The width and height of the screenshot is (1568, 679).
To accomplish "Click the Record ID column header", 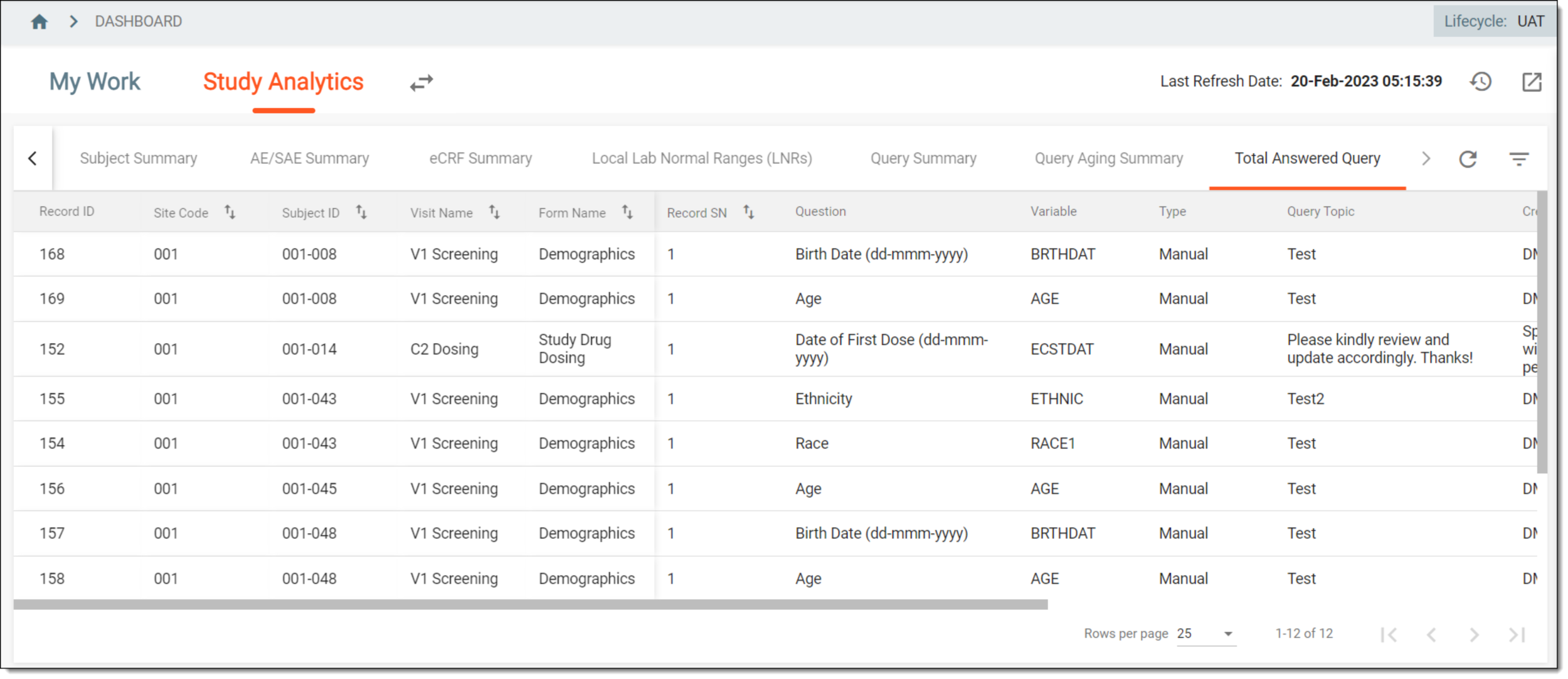I will click(x=66, y=212).
